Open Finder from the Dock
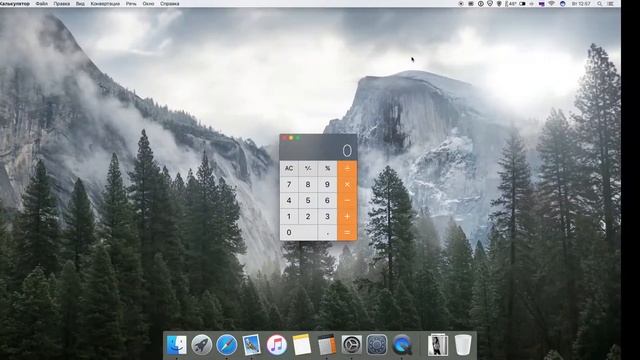Viewport: 640px width, 360px height. (x=176, y=345)
